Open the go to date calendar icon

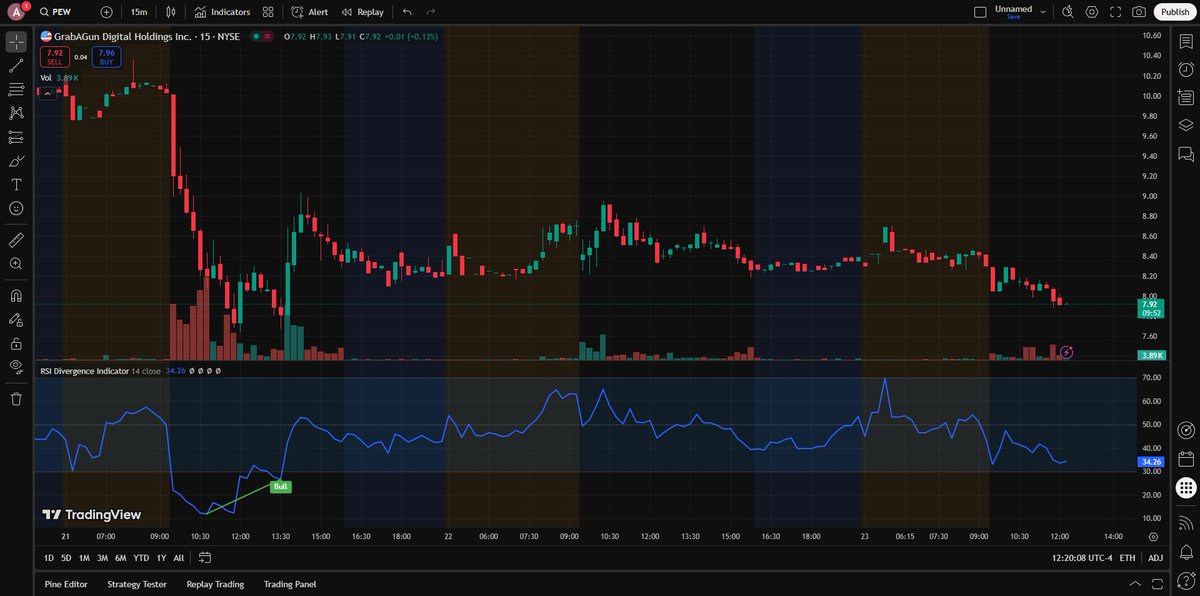coord(204,558)
